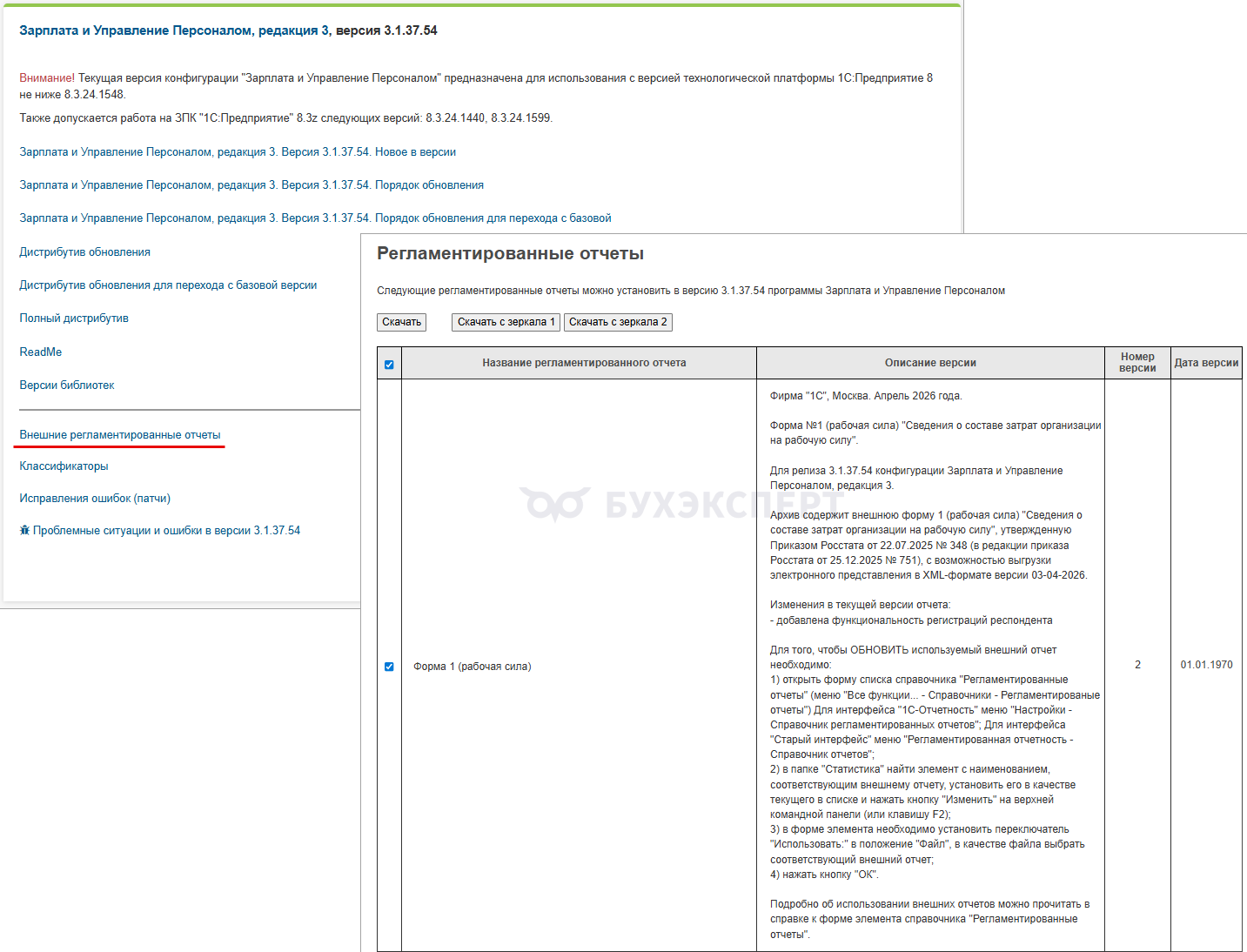Open Внешние регламентированные отчеты link
Image resolution: width=1247 pixels, height=952 pixels.
coord(120,435)
